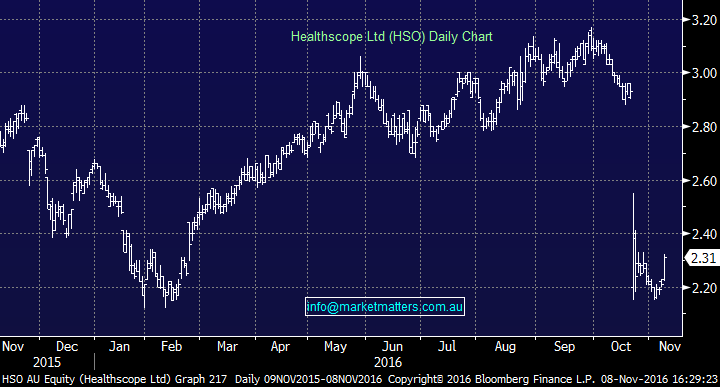Click the Copyright 2016 Bloomberg Finance L.P. text
The height and width of the screenshot is (387, 720).
tap(491, 379)
